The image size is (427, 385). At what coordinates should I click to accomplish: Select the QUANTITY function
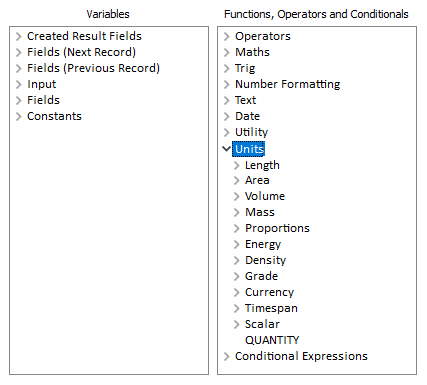pos(272,340)
